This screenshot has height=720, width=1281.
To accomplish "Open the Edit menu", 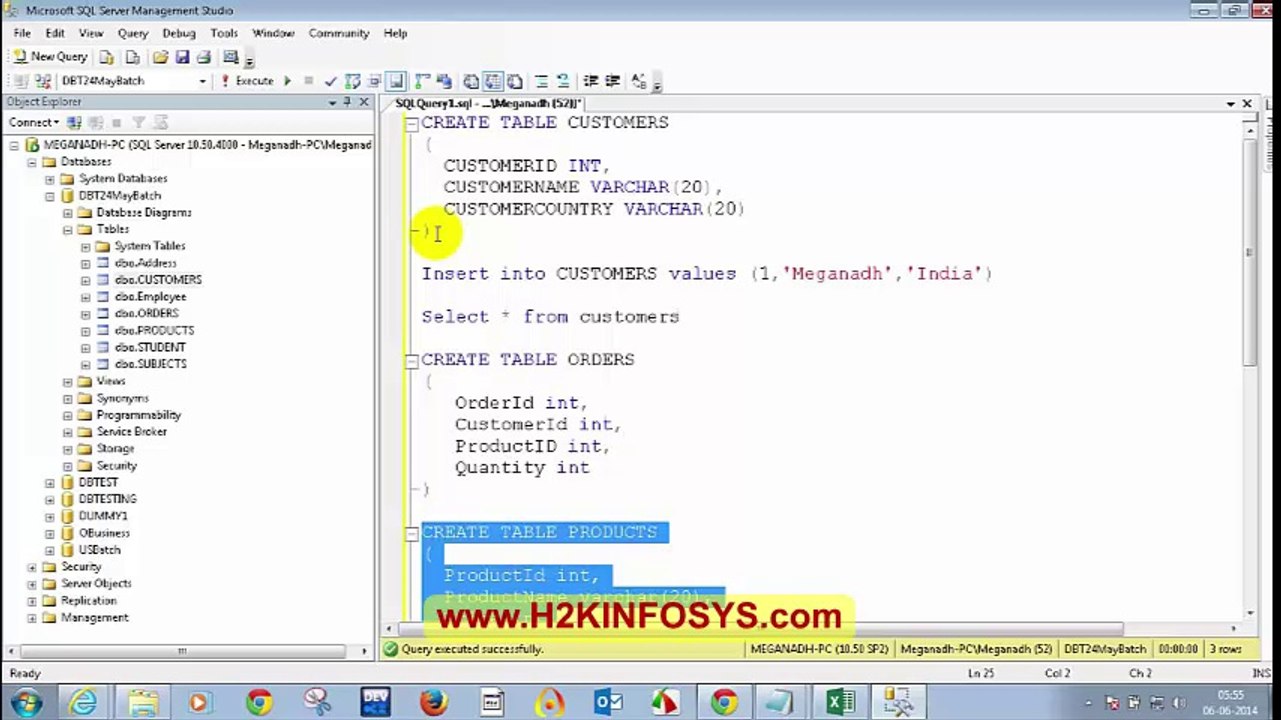I will [55, 33].
